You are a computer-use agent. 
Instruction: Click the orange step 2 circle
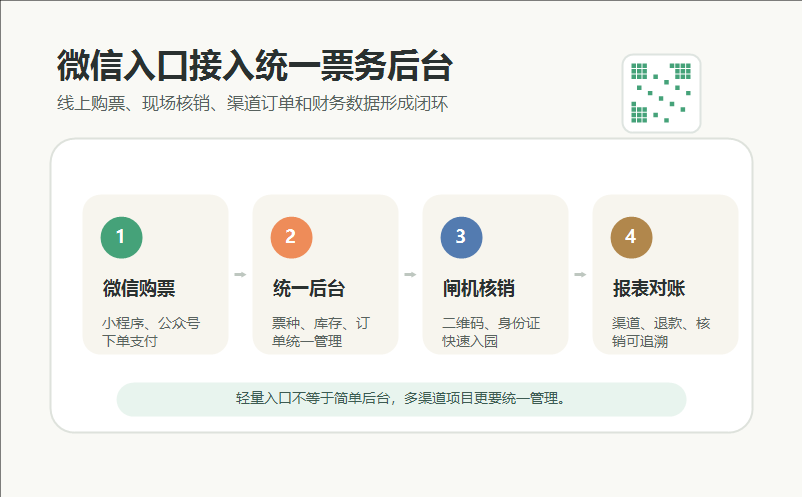[x=291, y=237]
